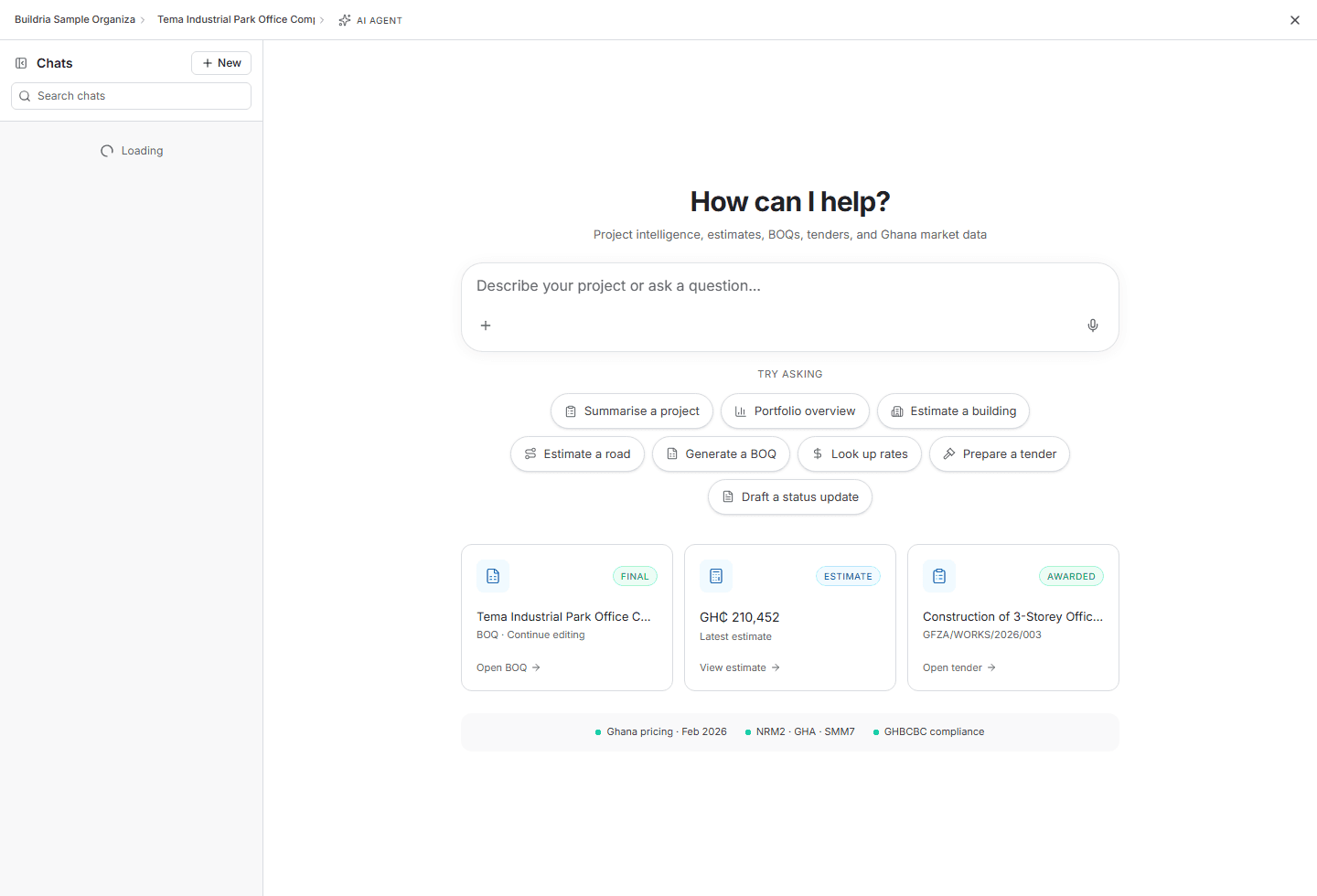Close the AI Agent panel
This screenshot has width=1317, height=896.
click(x=1295, y=20)
